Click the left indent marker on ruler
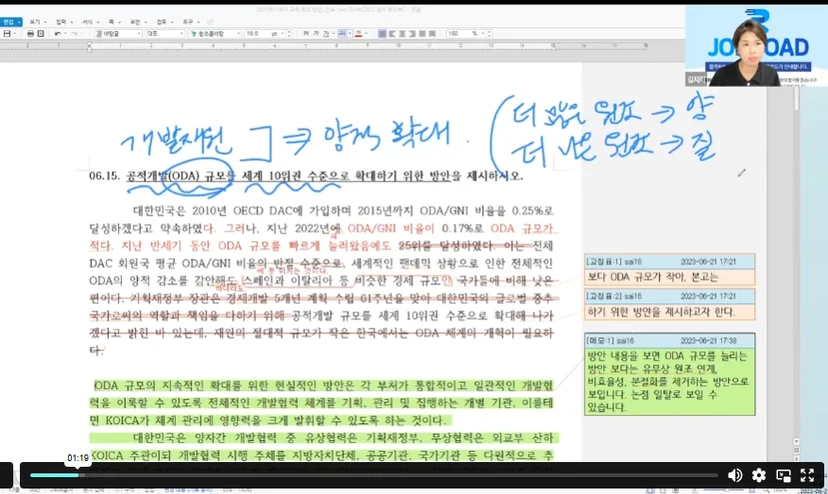The image size is (828, 494). (x=89, y=47)
